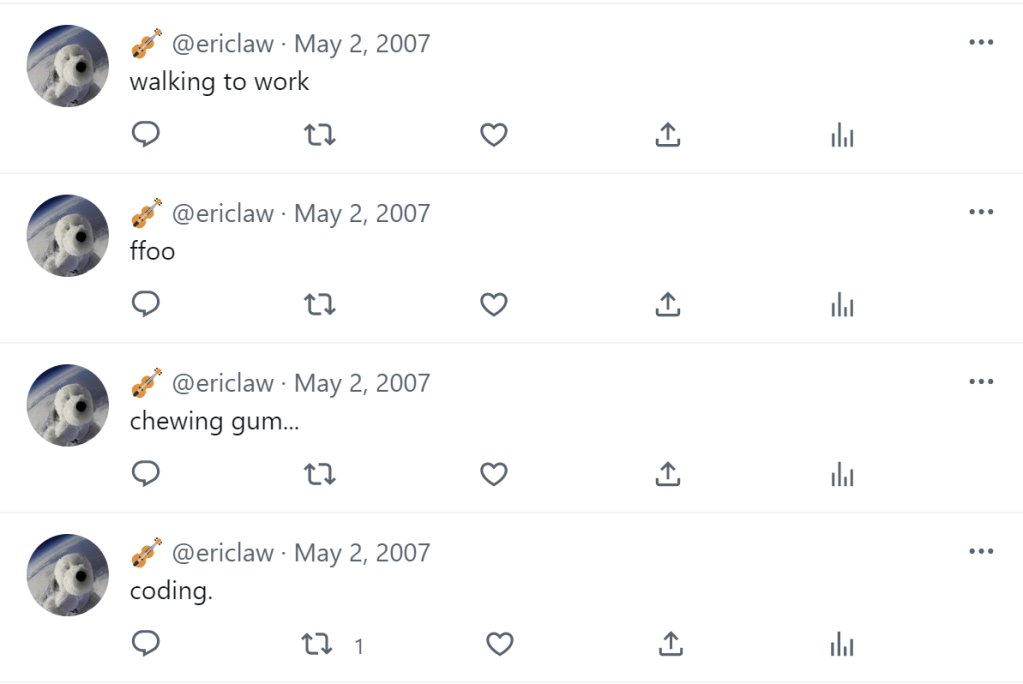Screen dimensions: 1023x684
Task: Open the "chewing gum..." tweet text
Action: [x=215, y=421]
